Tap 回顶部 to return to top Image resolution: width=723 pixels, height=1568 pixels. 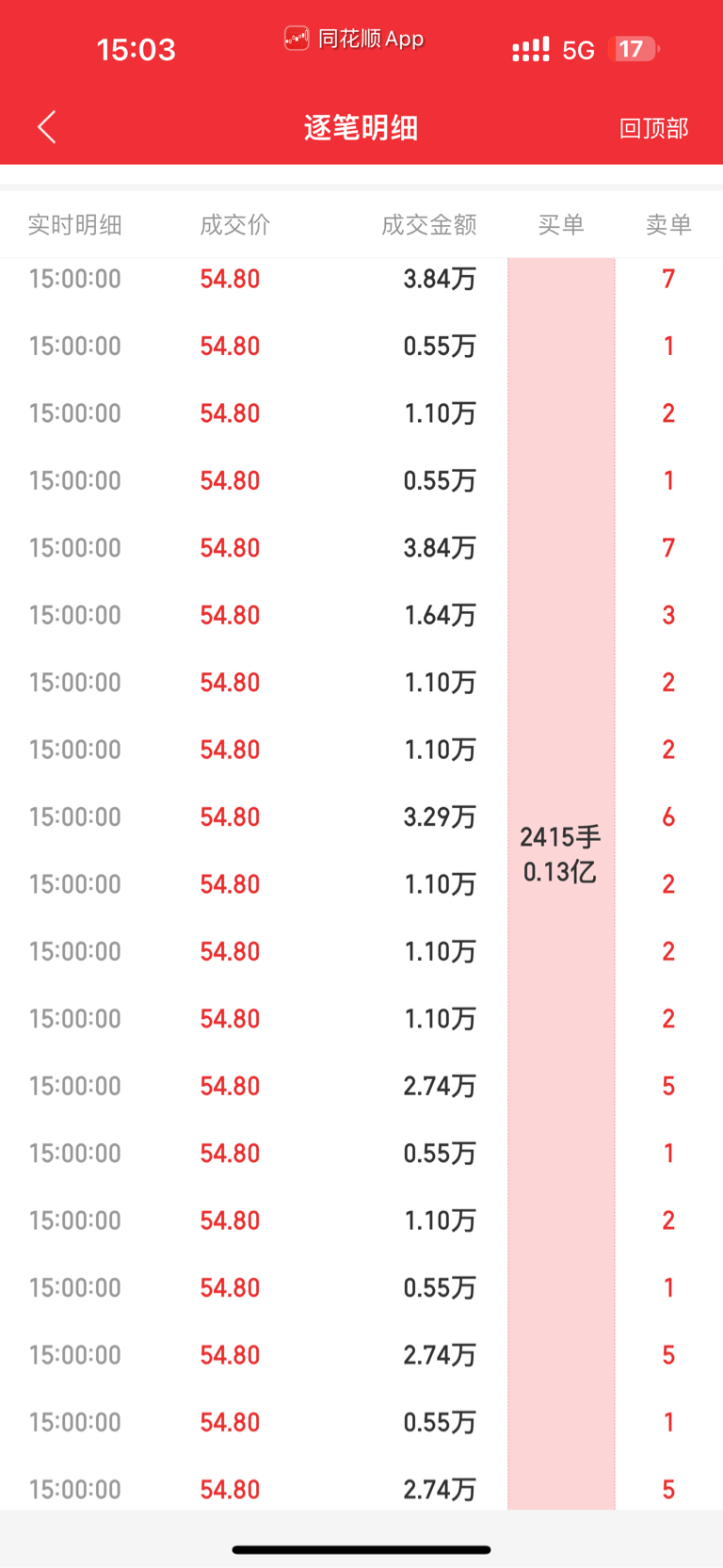click(x=653, y=128)
